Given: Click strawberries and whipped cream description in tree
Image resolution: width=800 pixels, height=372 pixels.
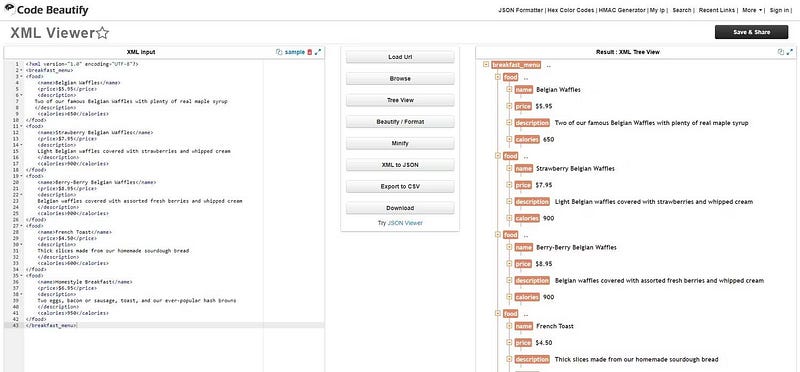Looking at the screenshot, I should point(654,202).
